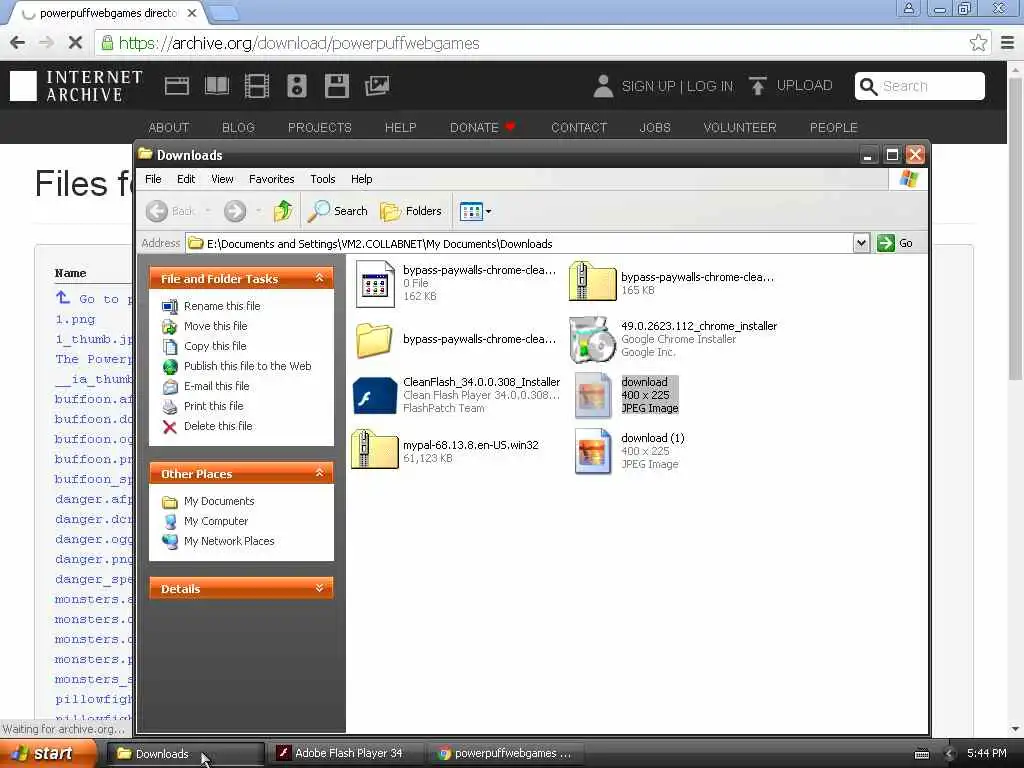
Task: Open the Favorites menu
Action: pyautogui.click(x=272, y=179)
